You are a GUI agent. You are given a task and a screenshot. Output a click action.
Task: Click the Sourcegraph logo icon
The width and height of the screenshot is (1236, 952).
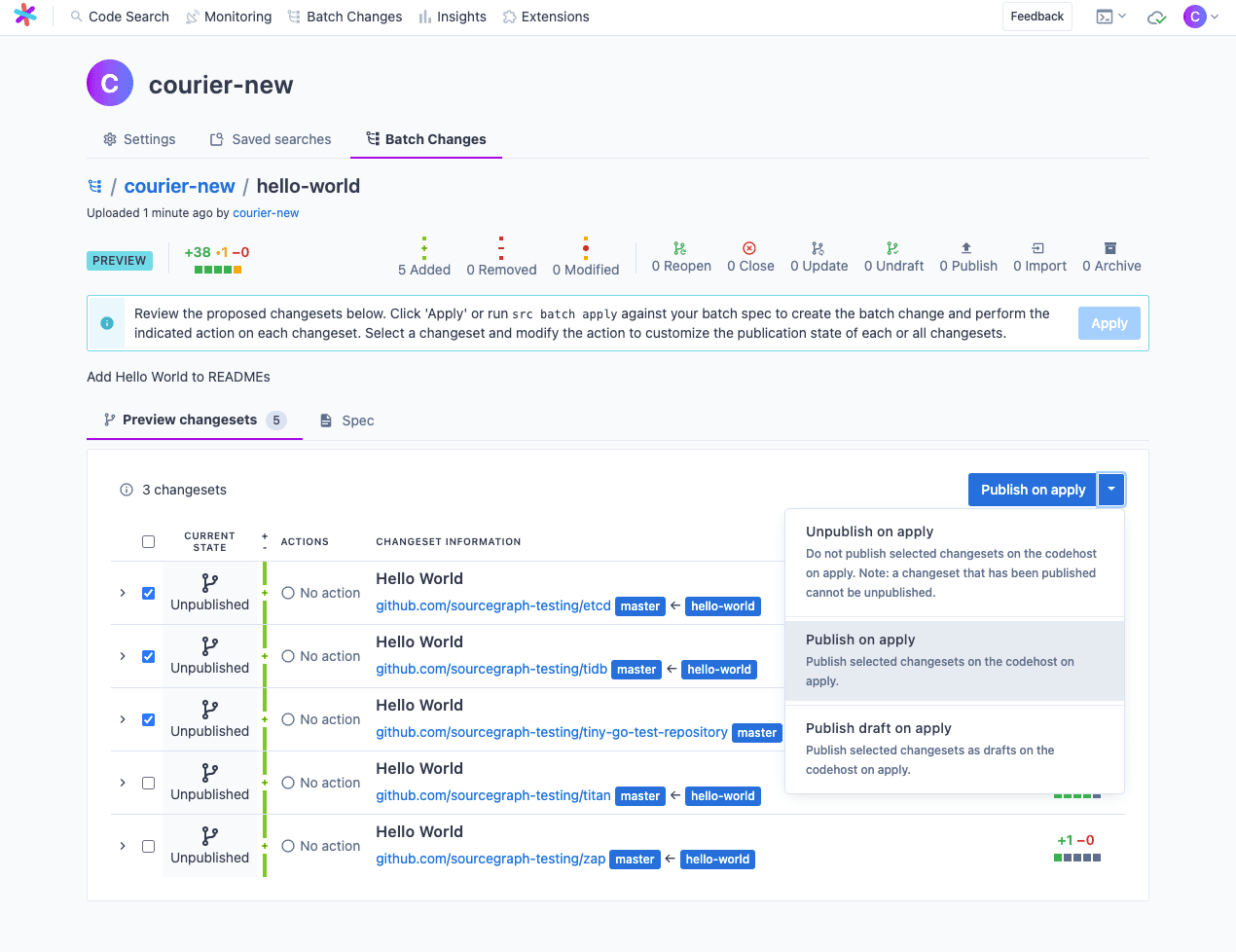point(25,16)
